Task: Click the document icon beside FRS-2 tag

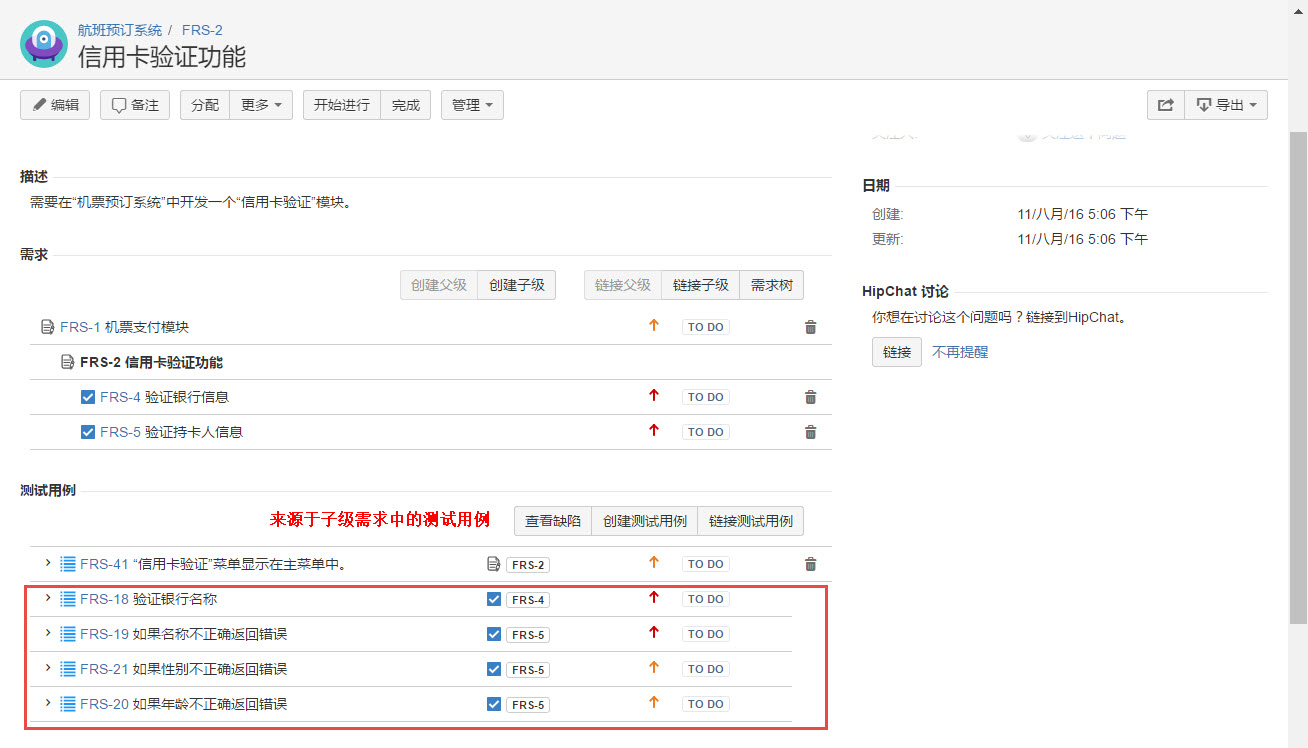Action: pyautogui.click(x=493, y=564)
